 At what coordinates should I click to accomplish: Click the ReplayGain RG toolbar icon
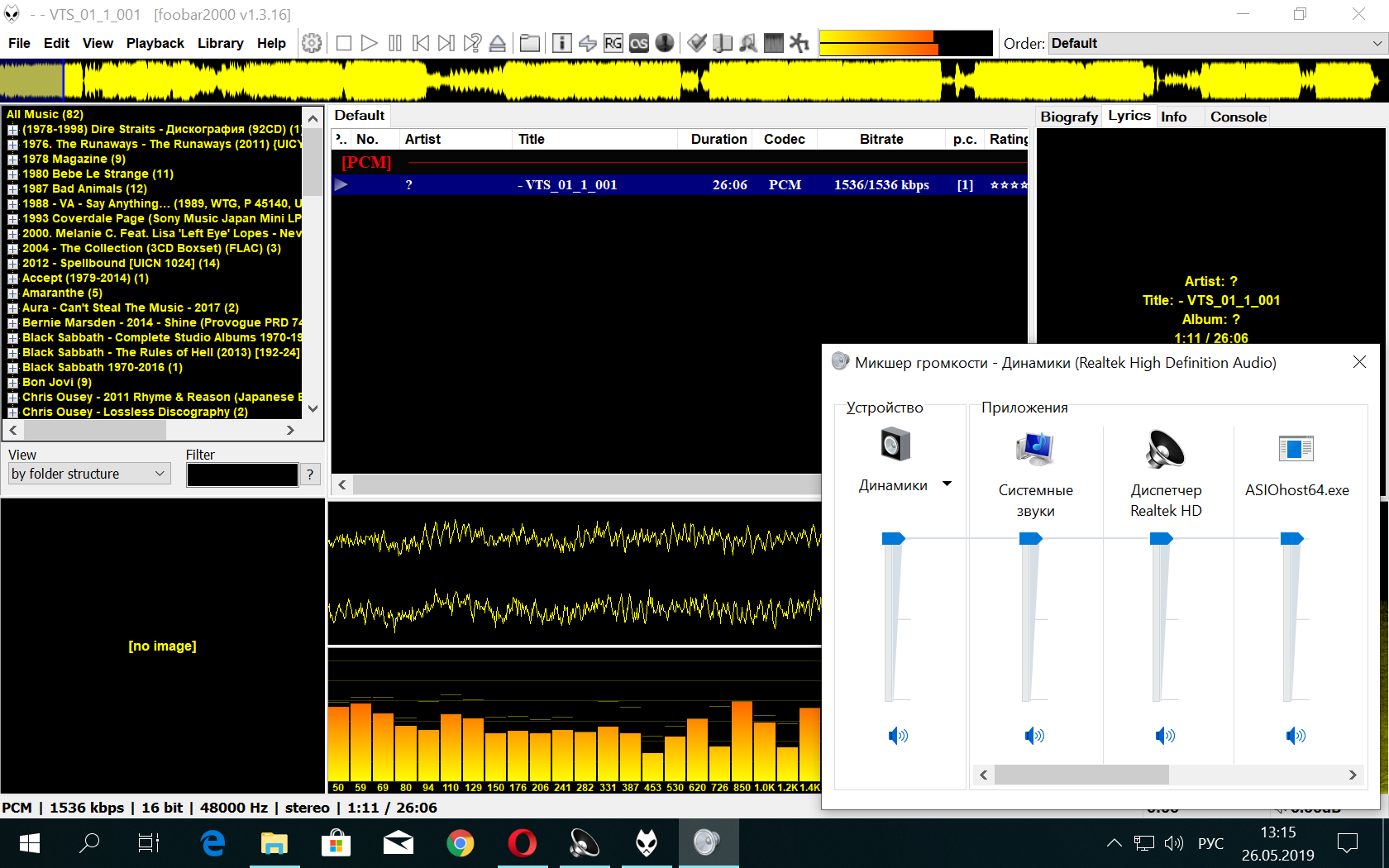pyautogui.click(x=613, y=43)
